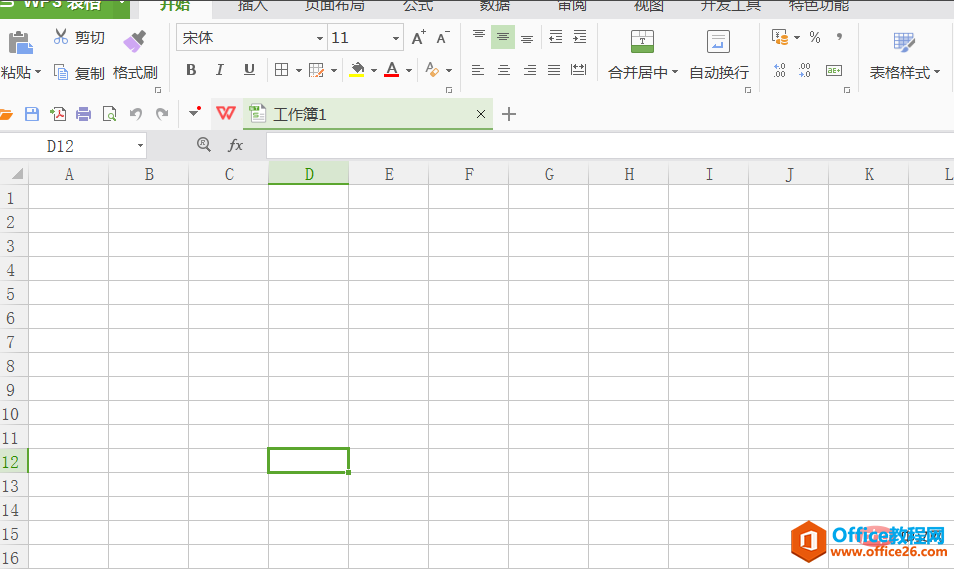Viewport: 954px width, 569px height.
Task: Click the distributed alignment icon
Action: [x=579, y=70]
